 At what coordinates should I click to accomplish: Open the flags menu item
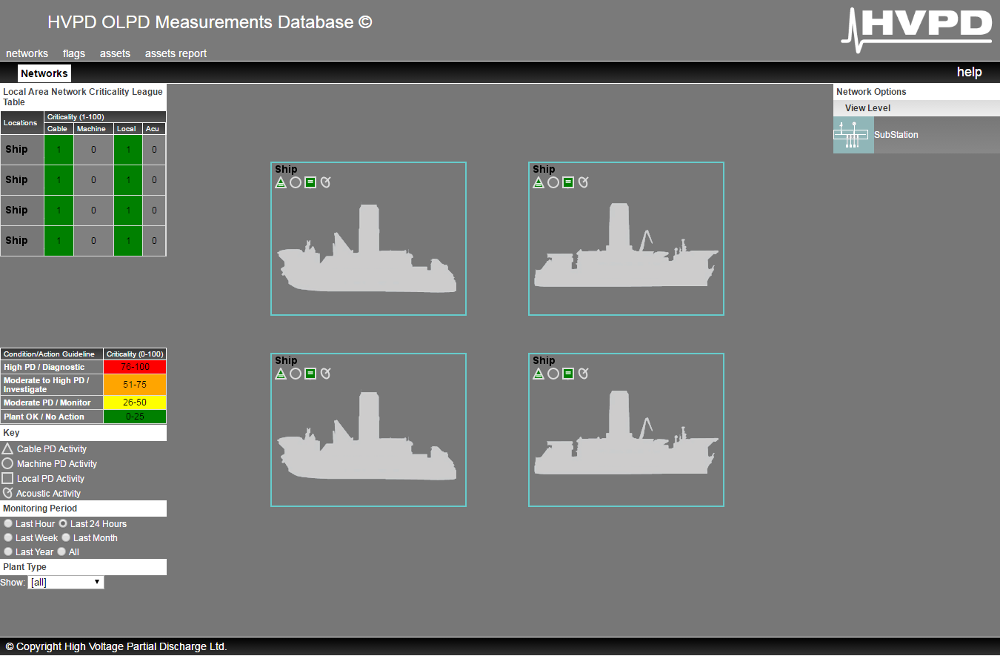click(74, 54)
